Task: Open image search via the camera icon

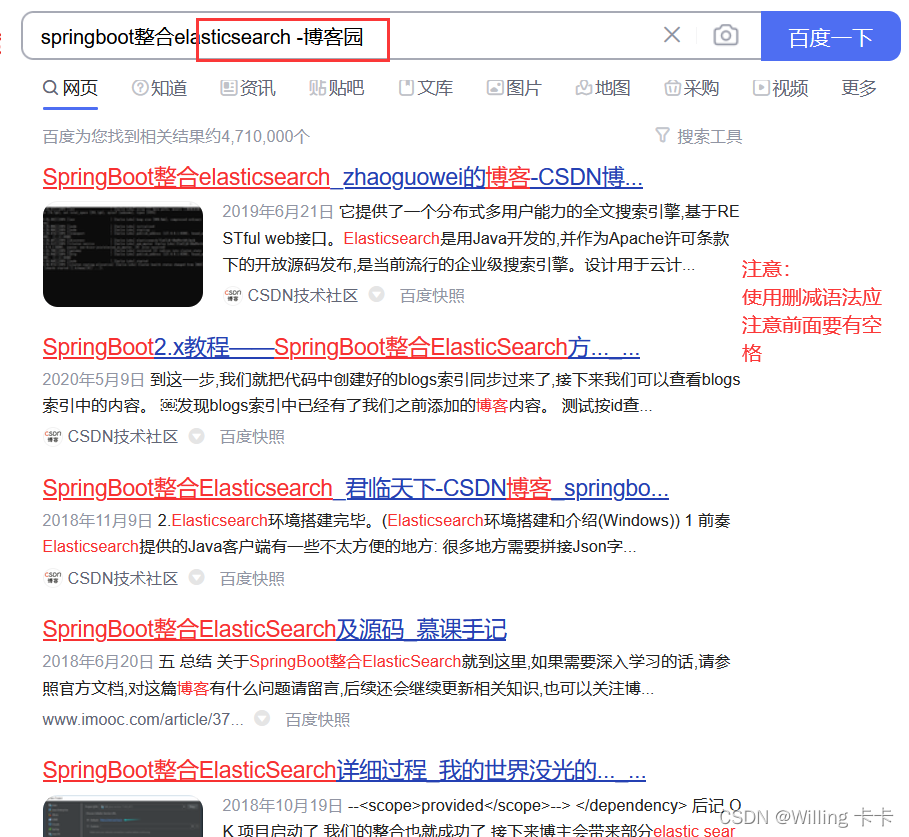Action: pos(725,35)
